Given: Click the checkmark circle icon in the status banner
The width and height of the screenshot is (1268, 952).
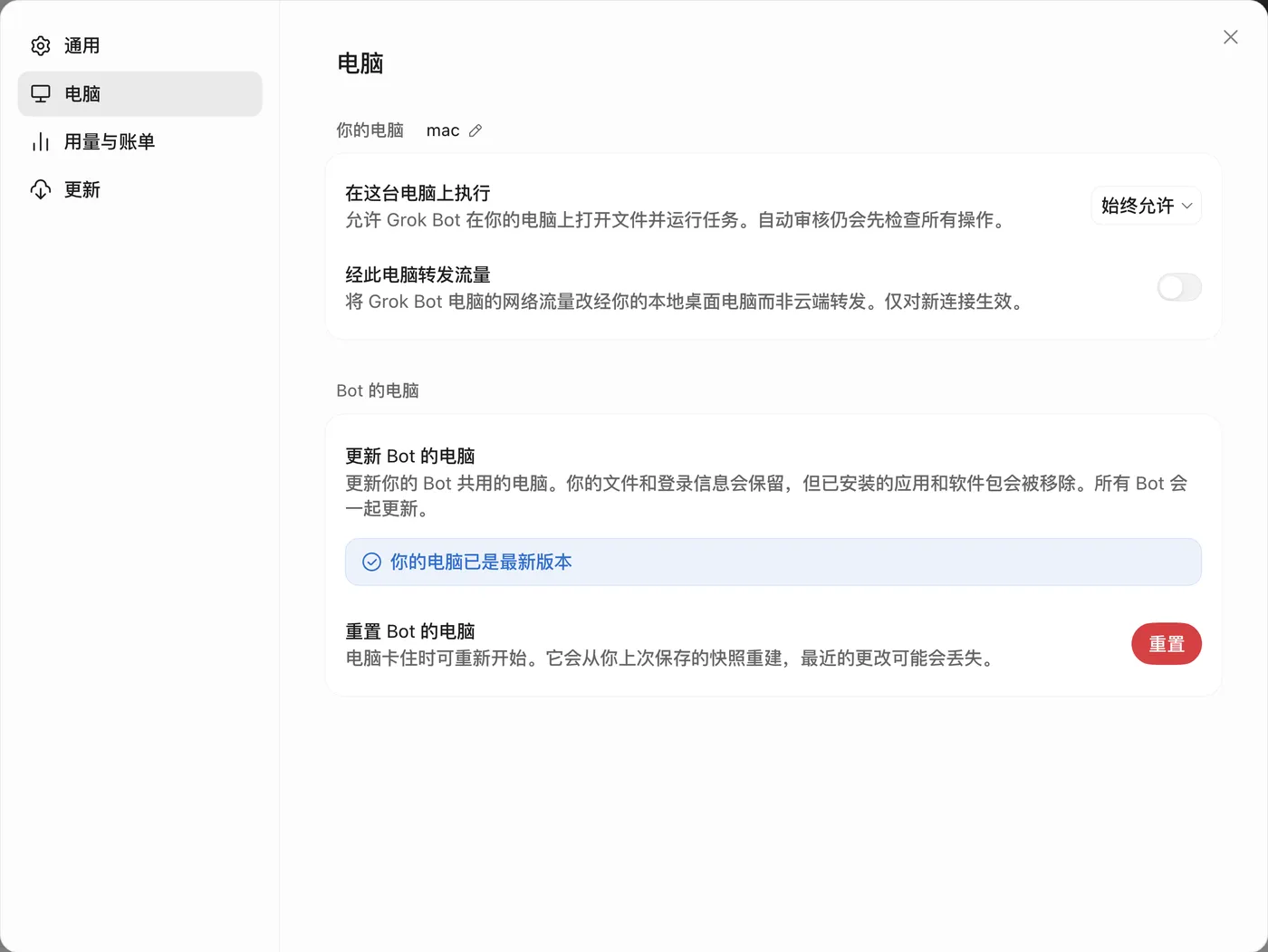Looking at the screenshot, I should pyautogui.click(x=371, y=562).
